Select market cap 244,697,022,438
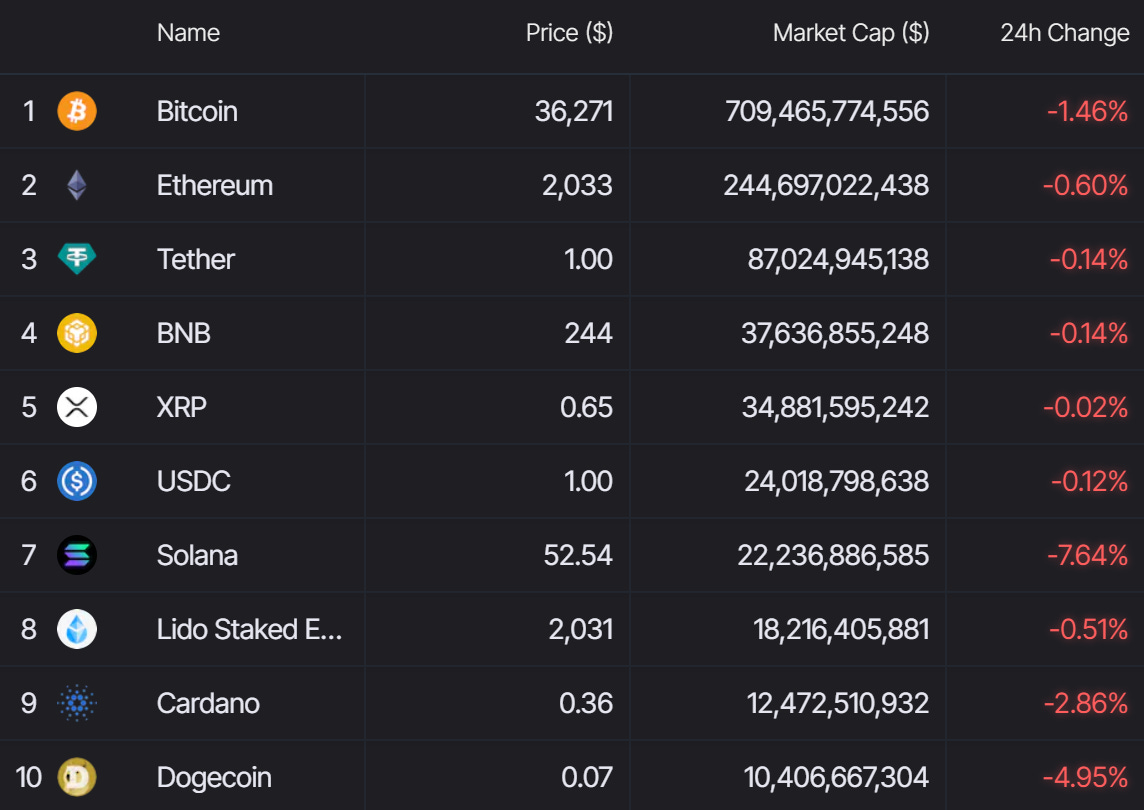The width and height of the screenshot is (1144, 810). click(826, 185)
